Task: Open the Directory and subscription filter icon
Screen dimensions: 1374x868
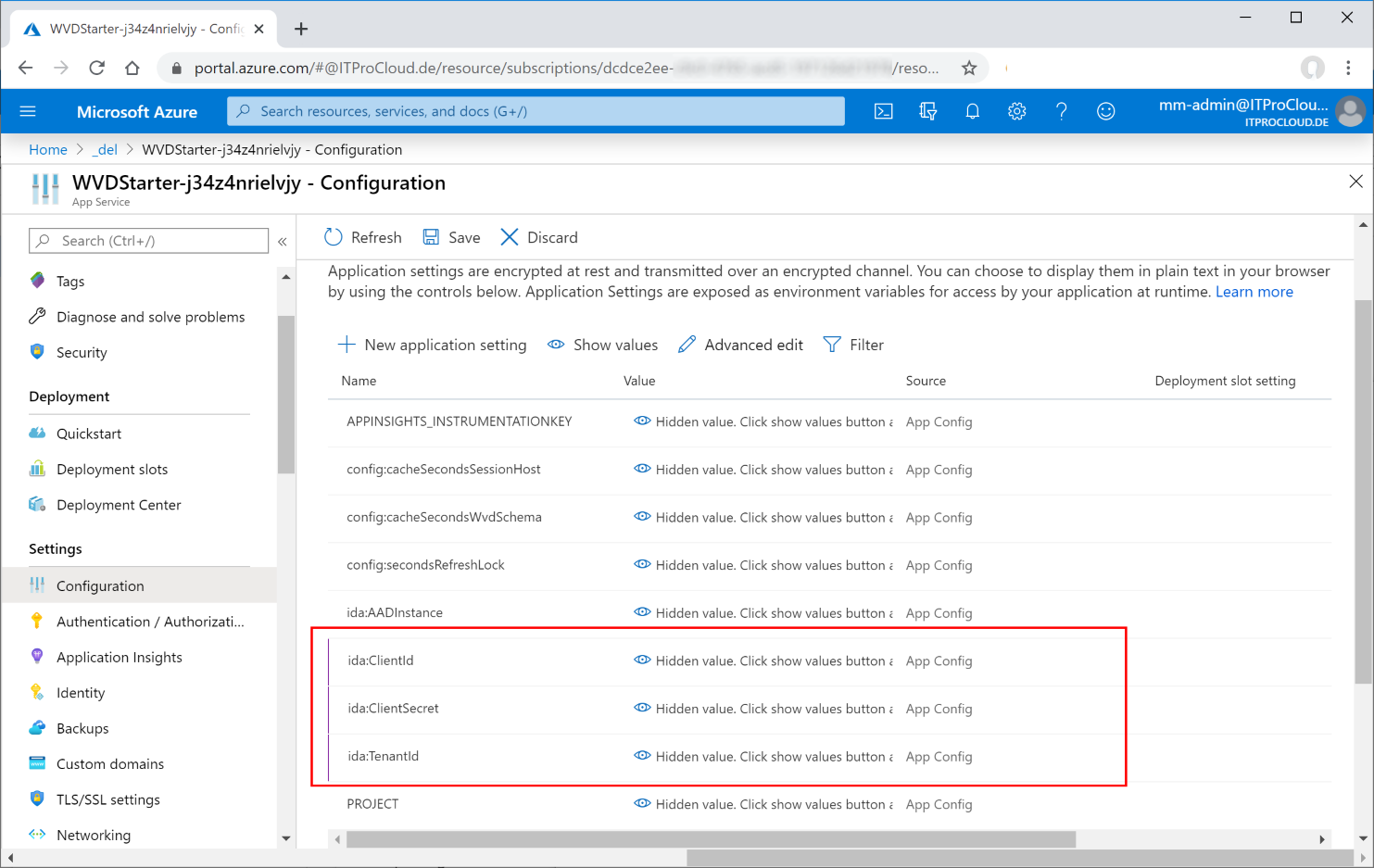Action: (x=927, y=111)
